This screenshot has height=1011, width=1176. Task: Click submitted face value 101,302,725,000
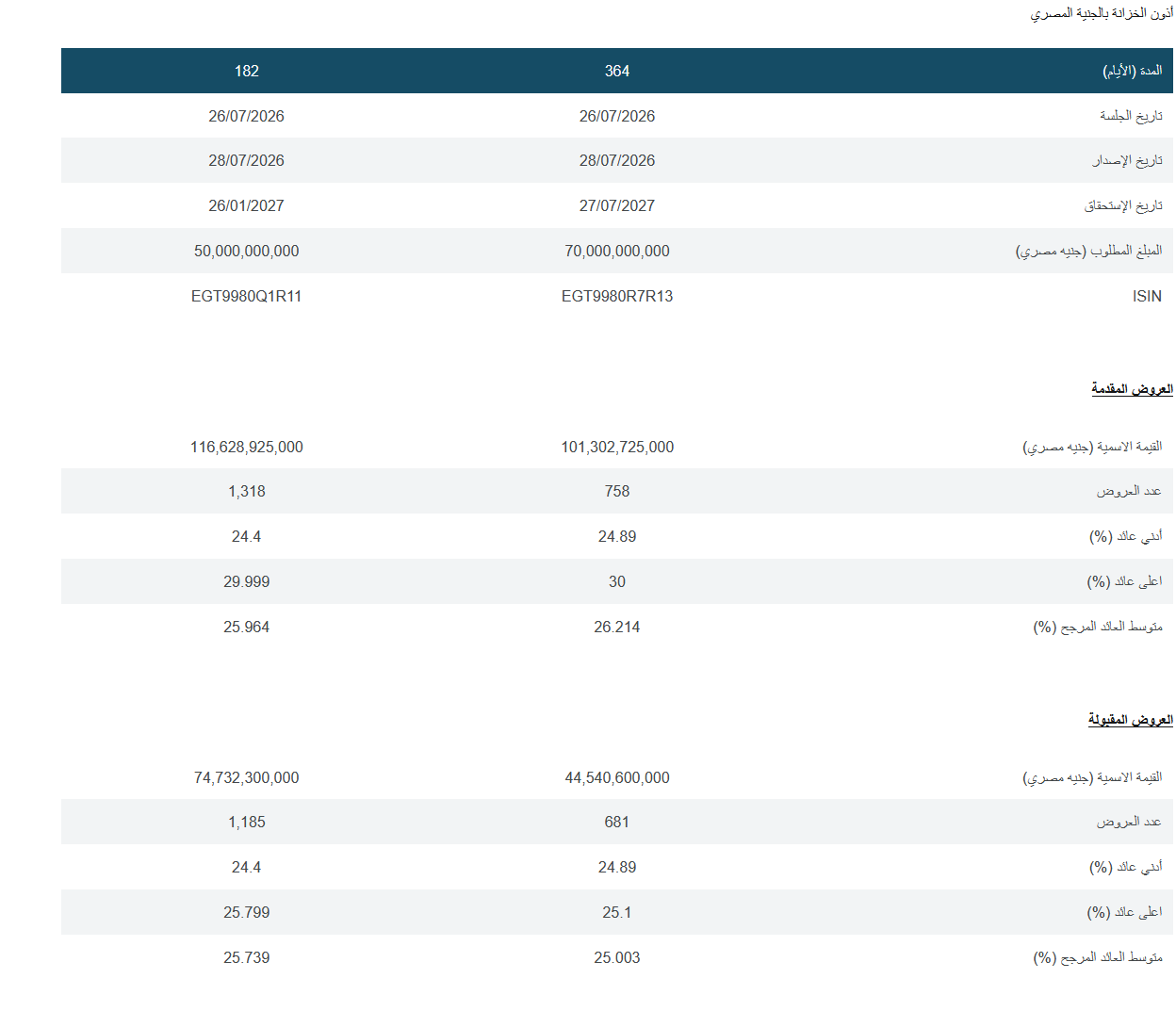pos(617,447)
